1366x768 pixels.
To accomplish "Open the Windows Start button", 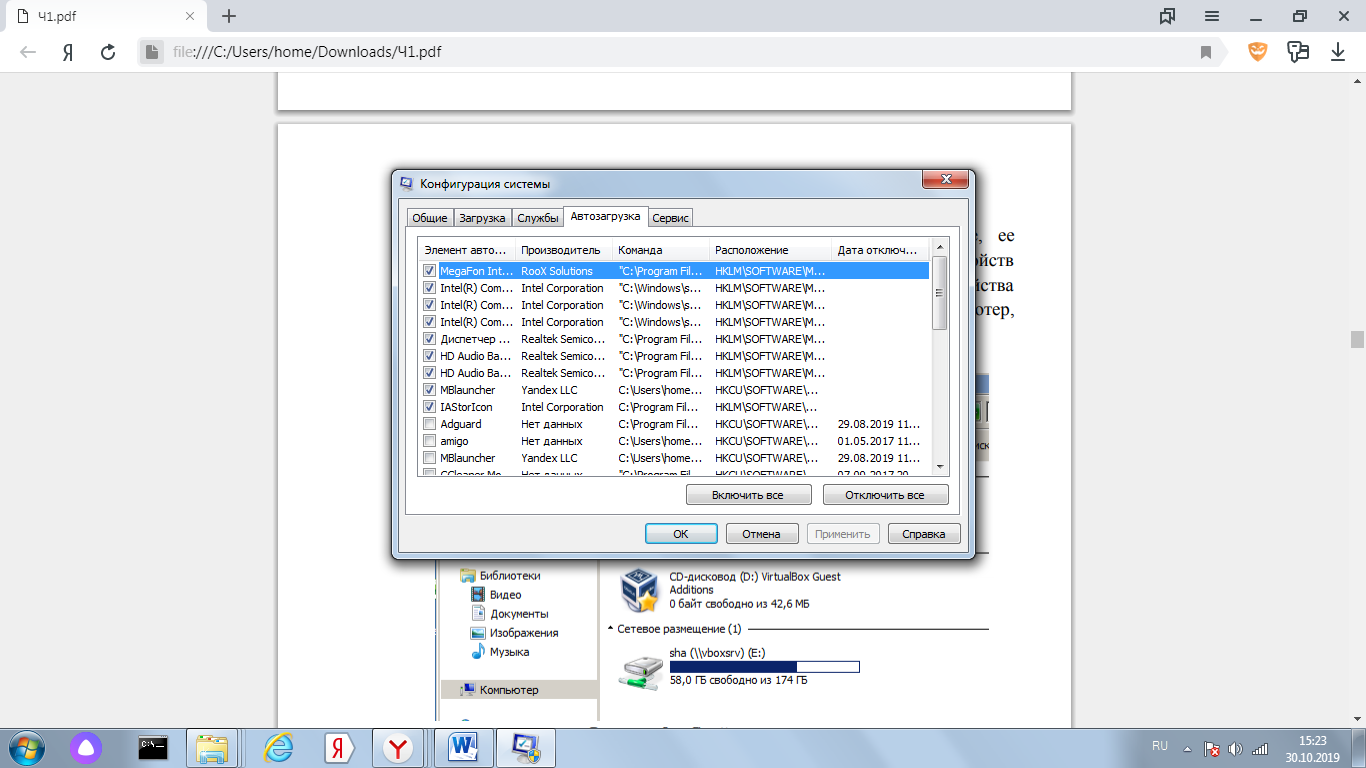I will tap(27, 747).
